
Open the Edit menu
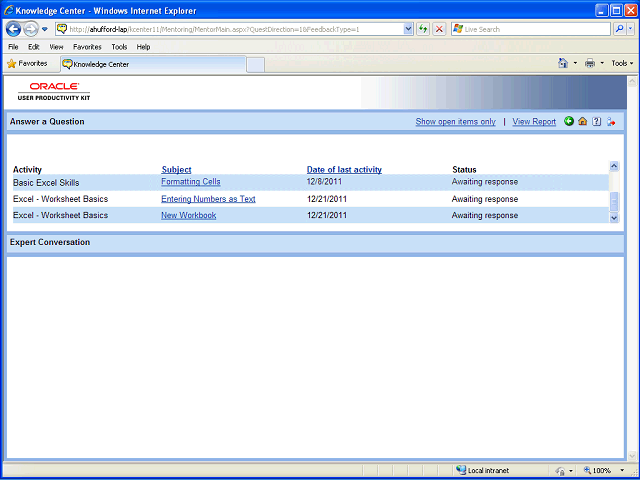pyautogui.click(x=33, y=47)
